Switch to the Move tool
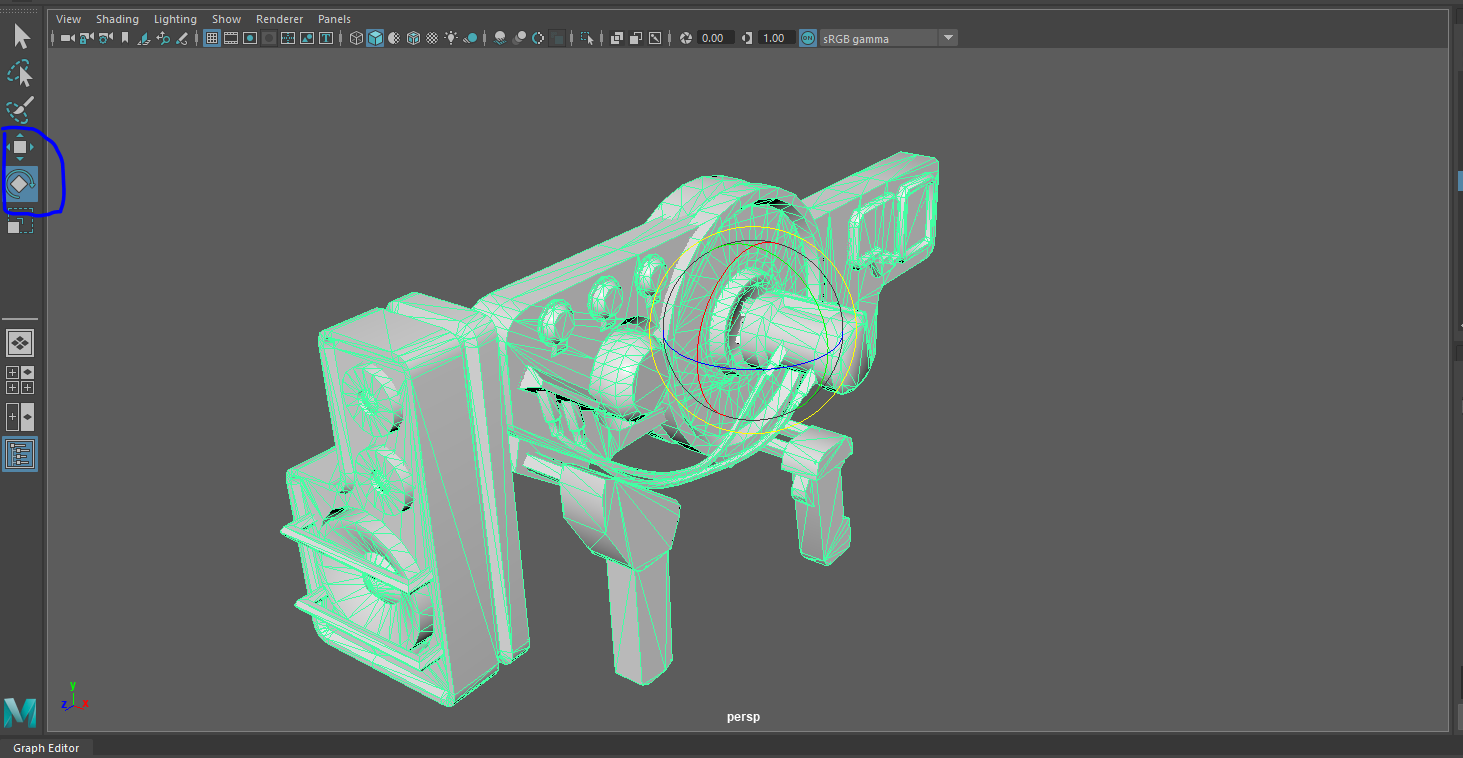Screen dimensions: 1463x758 tap(20, 147)
